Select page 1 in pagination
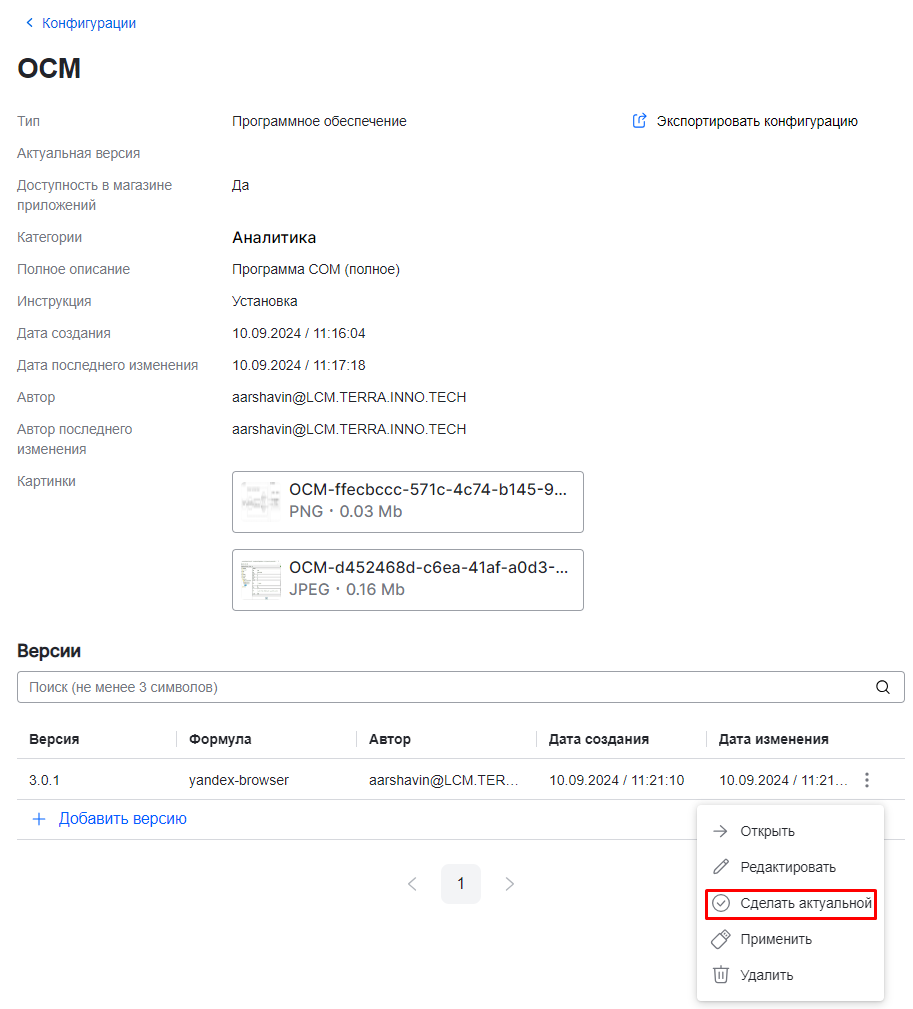Viewport: 913px width, 1009px height. coord(461,884)
